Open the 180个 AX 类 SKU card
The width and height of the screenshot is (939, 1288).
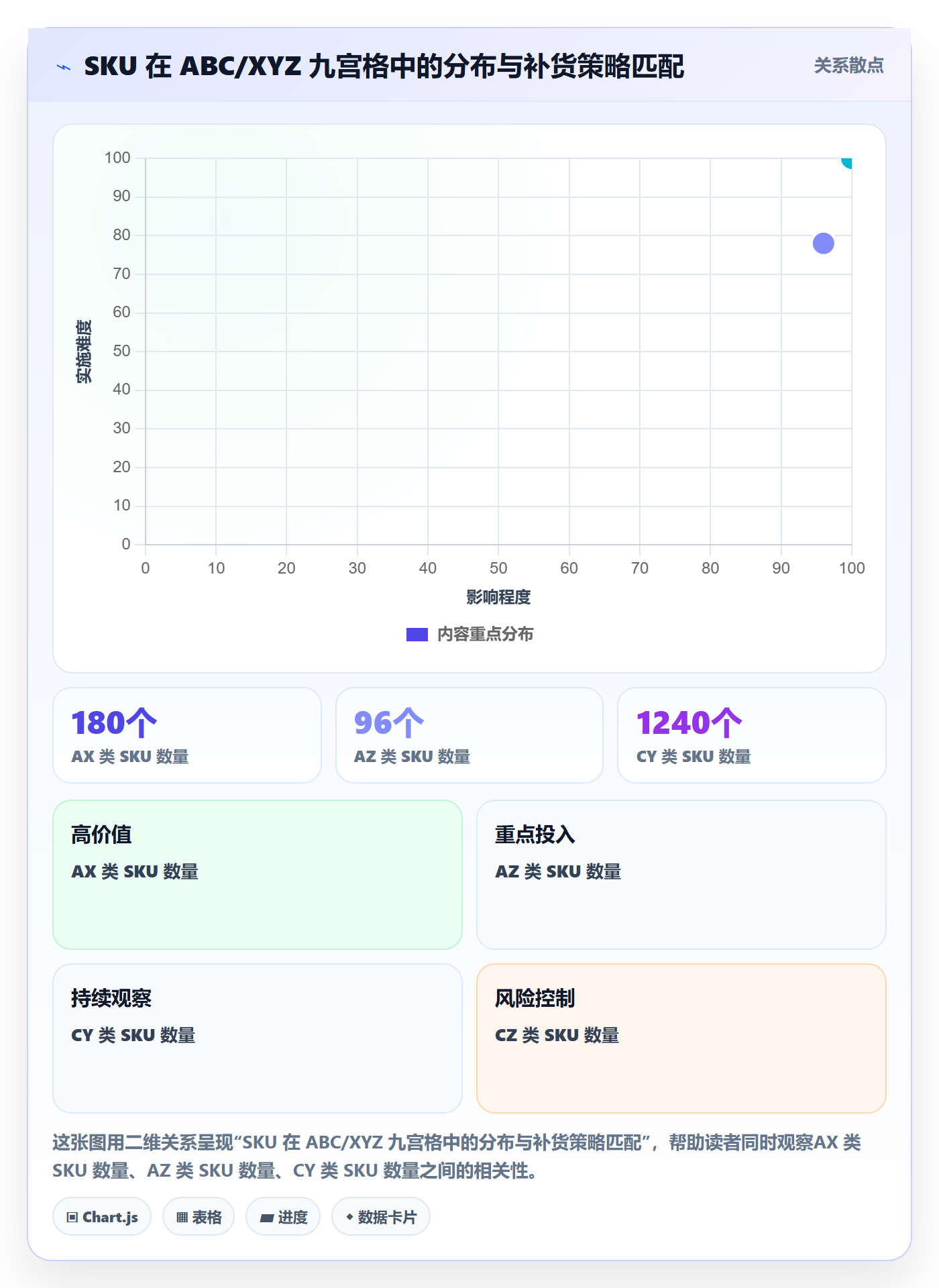187,735
